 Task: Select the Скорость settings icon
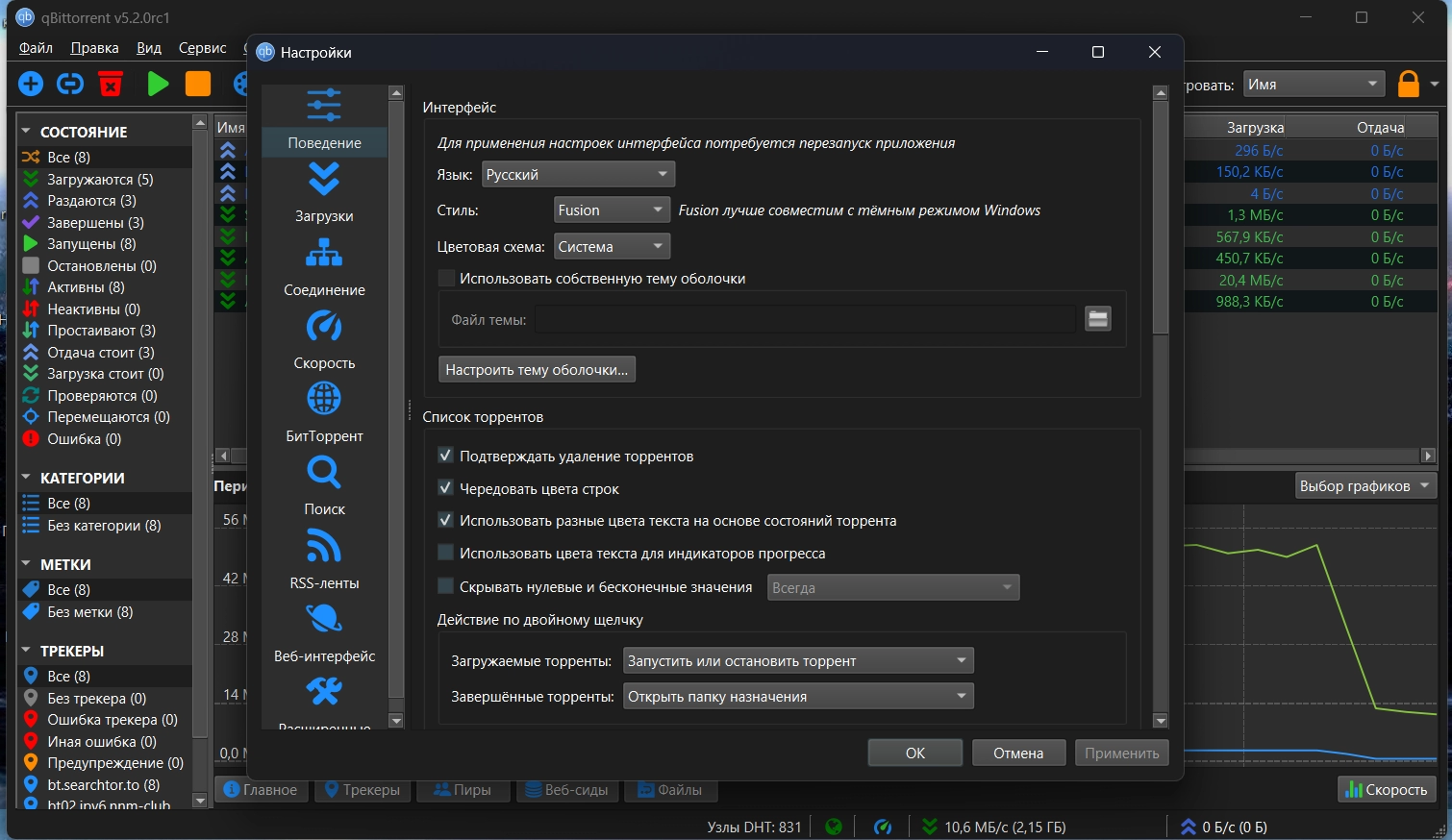coord(324,328)
